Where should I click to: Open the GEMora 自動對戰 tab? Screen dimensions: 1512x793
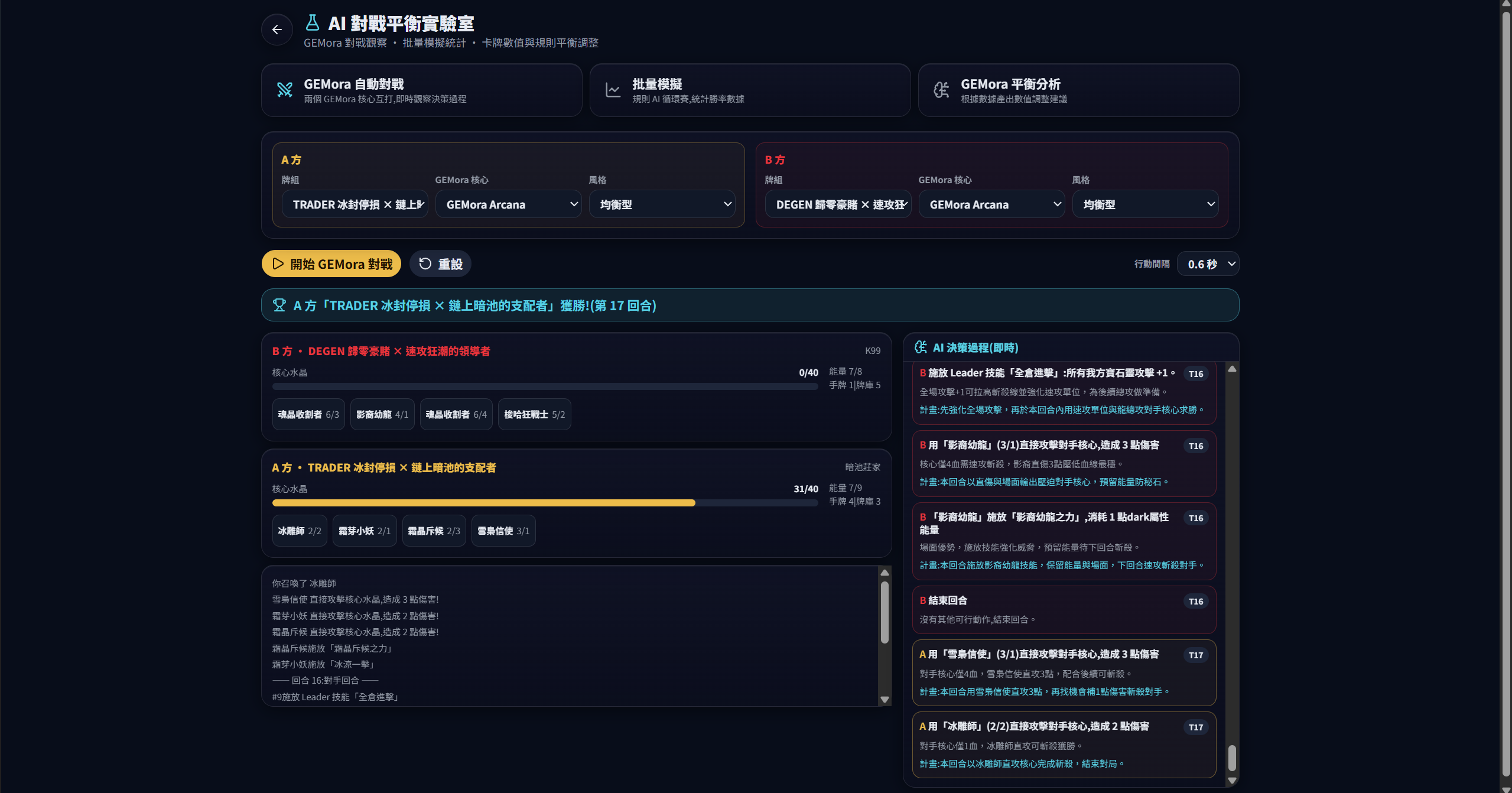[x=422, y=90]
